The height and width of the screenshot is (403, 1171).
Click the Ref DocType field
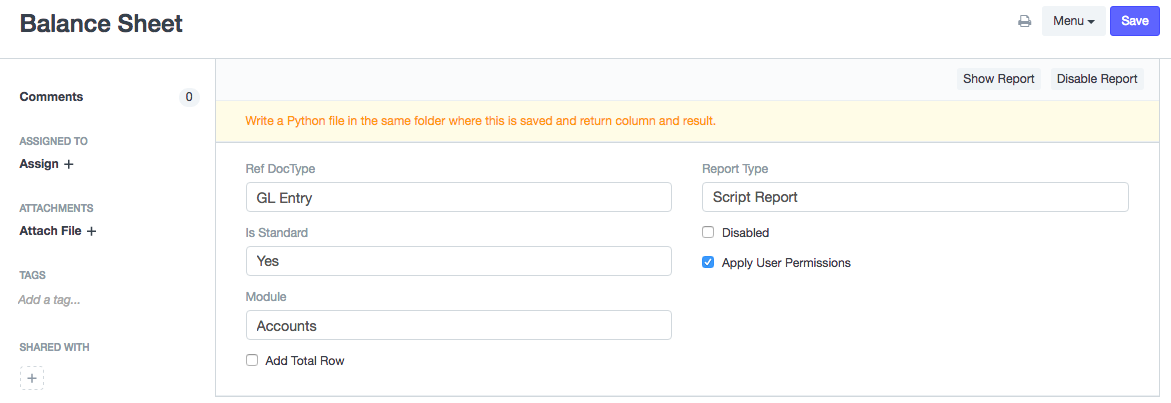pos(458,197)
